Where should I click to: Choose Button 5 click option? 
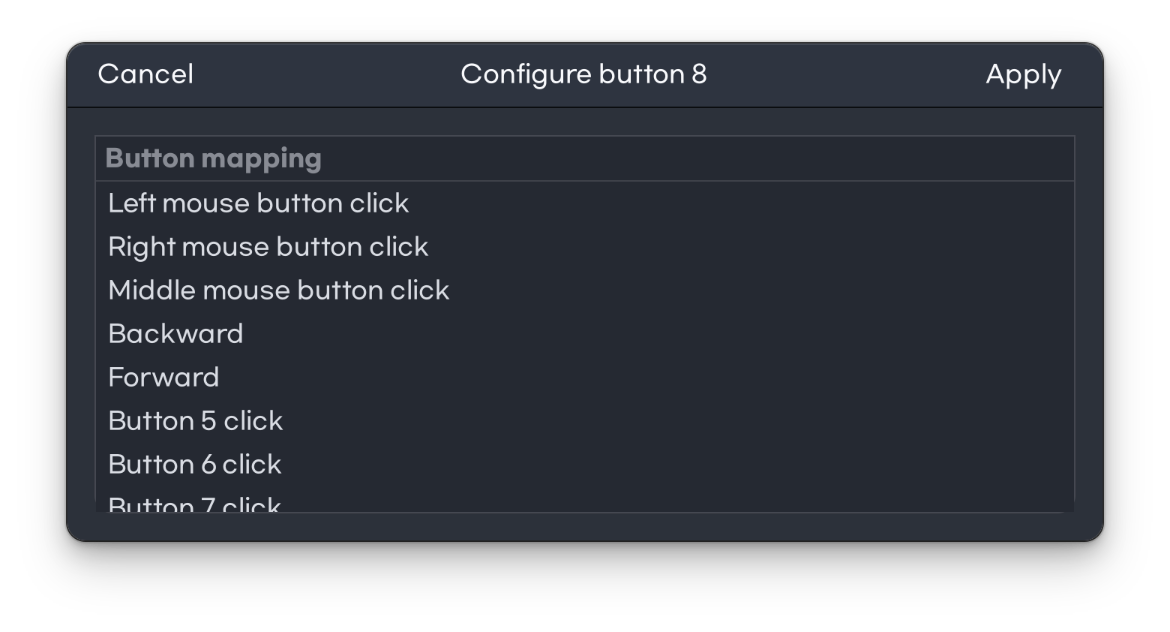[x=196, y=421]
